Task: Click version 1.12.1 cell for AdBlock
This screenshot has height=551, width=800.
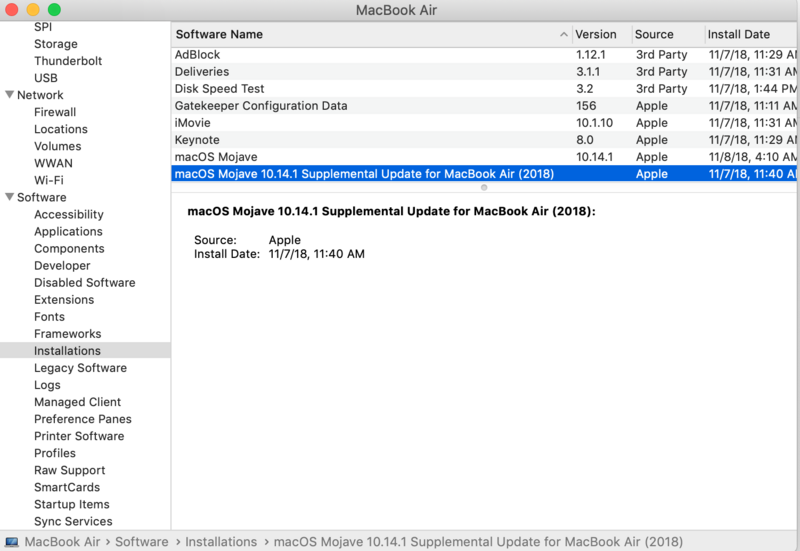Action: tap(590, 55)
